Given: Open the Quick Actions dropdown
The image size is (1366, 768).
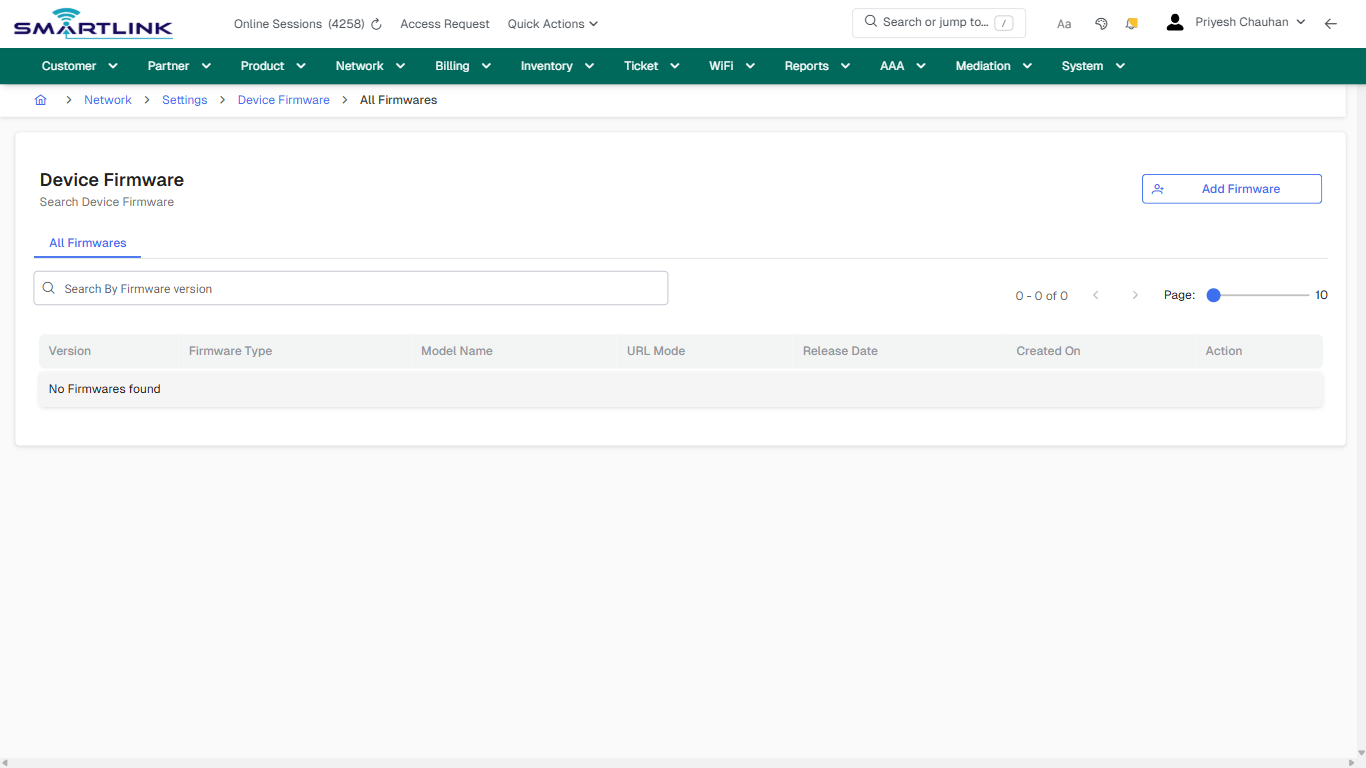Looking at the screenshot, I should pyautogui.click(x=552, y=23).
